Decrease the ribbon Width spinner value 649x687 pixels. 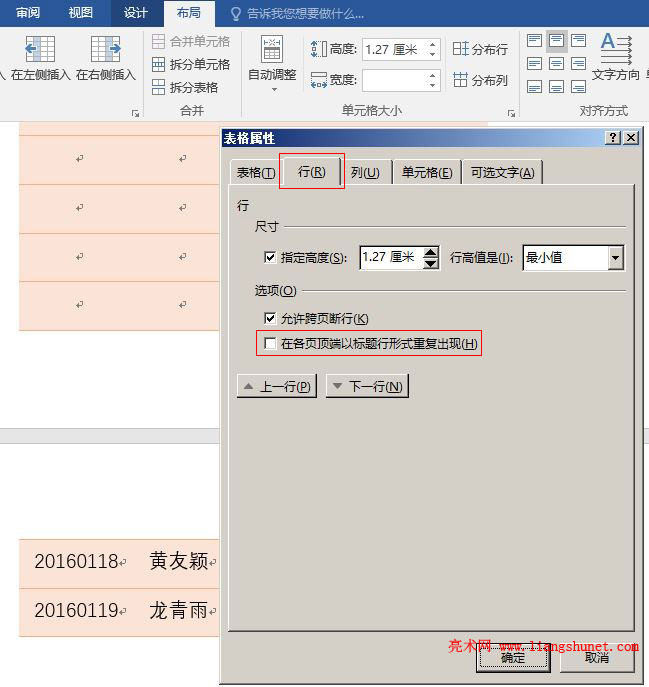point(433,85)
